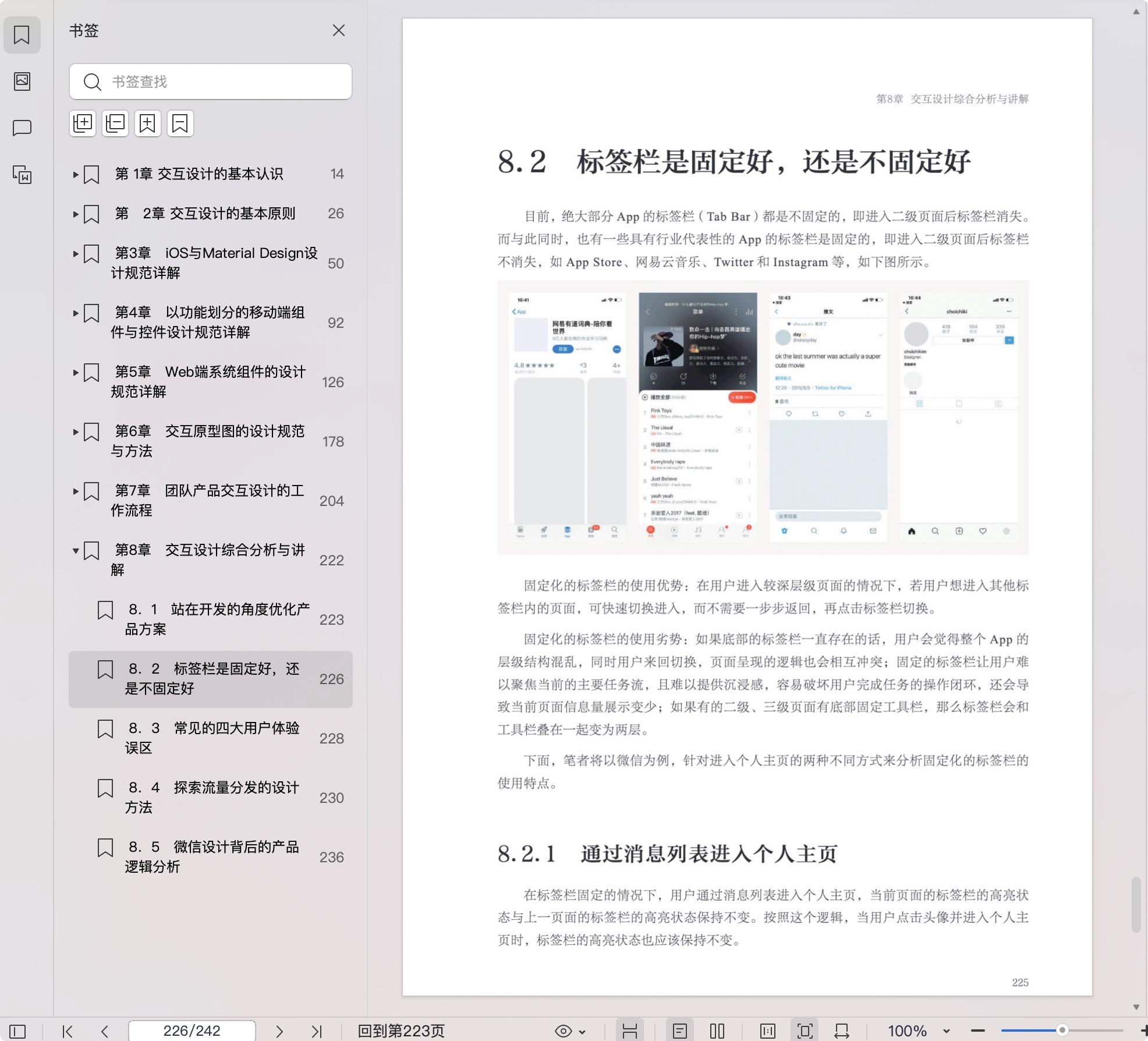Click the bookmark search field

[211, 82]
